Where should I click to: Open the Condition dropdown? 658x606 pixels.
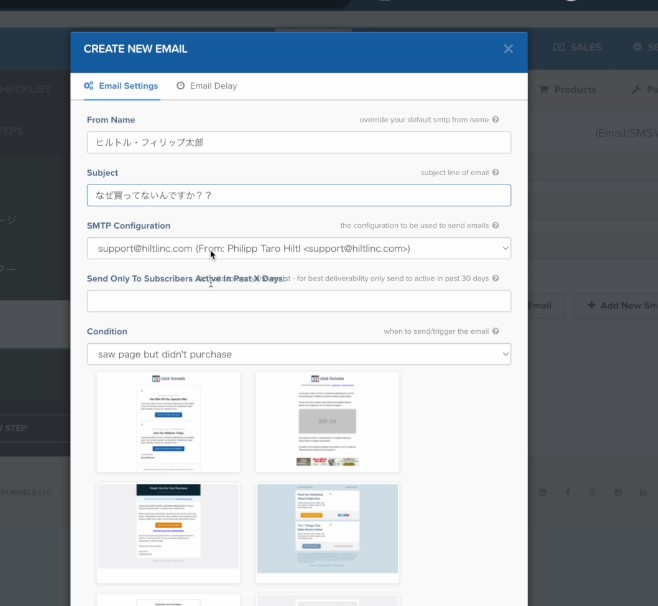coord(299,354)
